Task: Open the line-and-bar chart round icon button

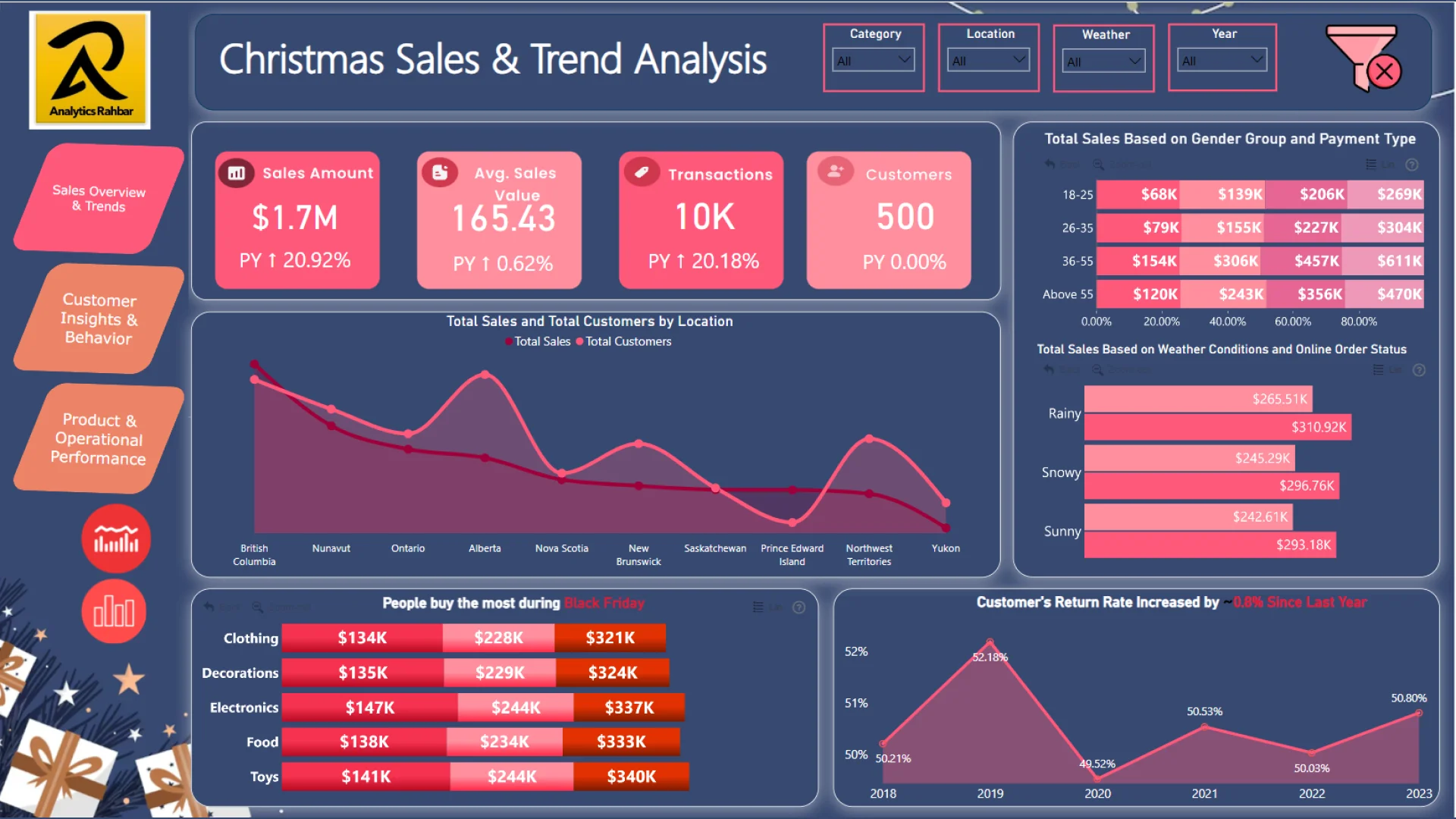Action: (116, 539)
